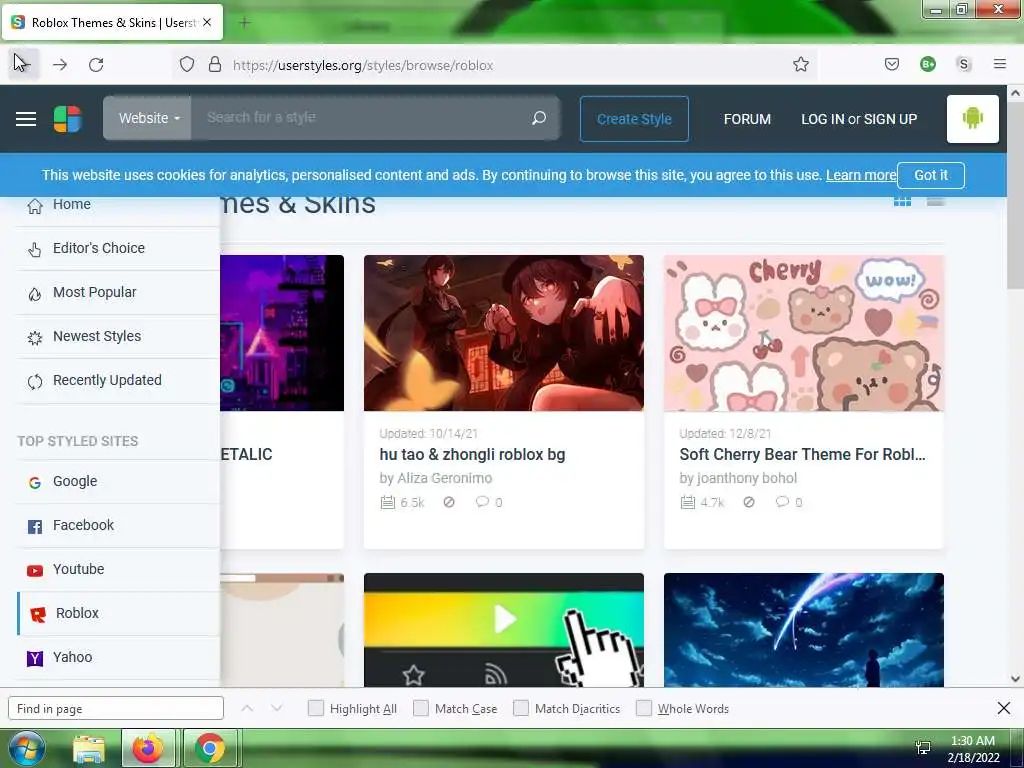Close the Roblox Themes tab

[207, 22]
